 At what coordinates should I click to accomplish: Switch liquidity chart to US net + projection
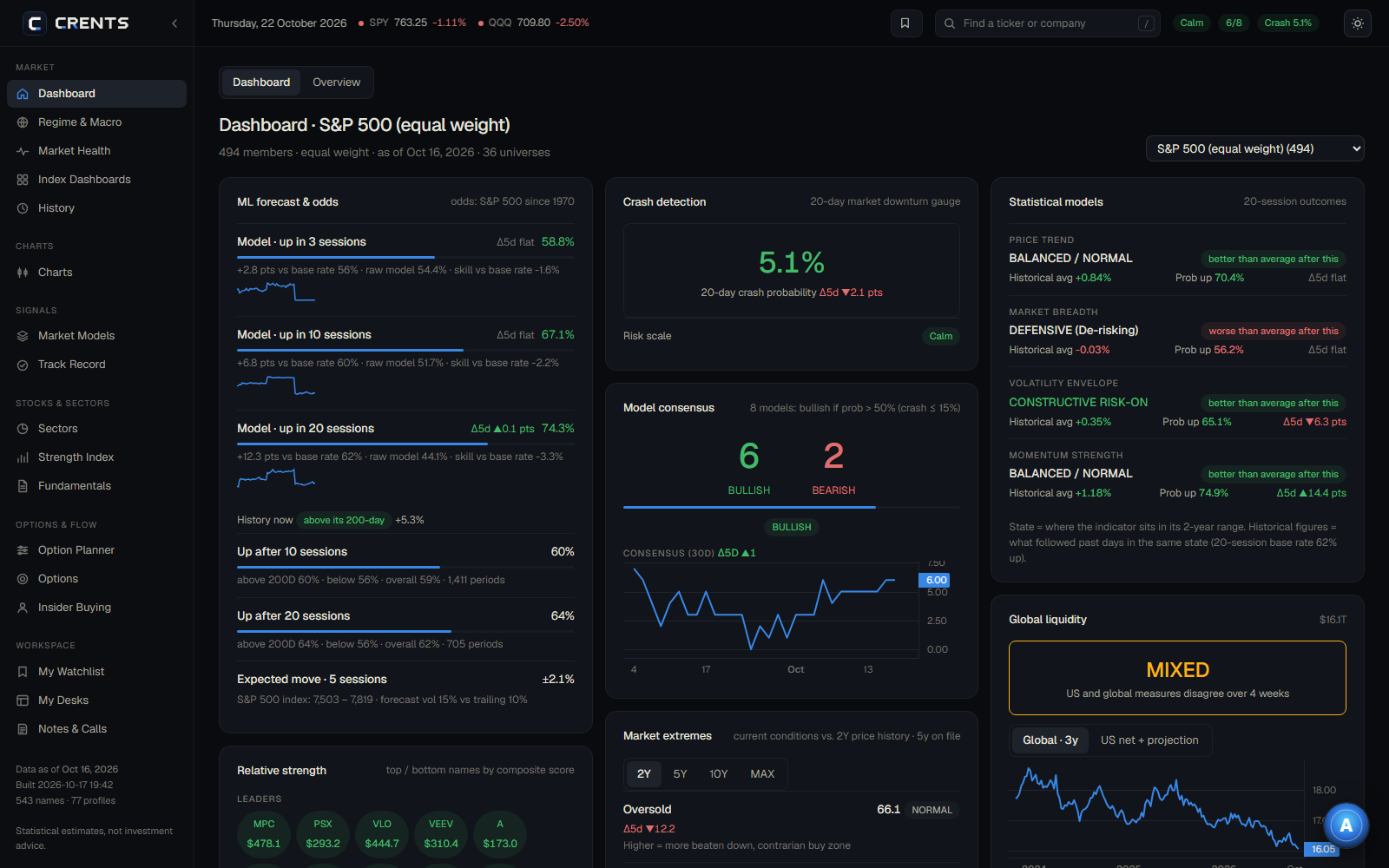coord(1149,740)
